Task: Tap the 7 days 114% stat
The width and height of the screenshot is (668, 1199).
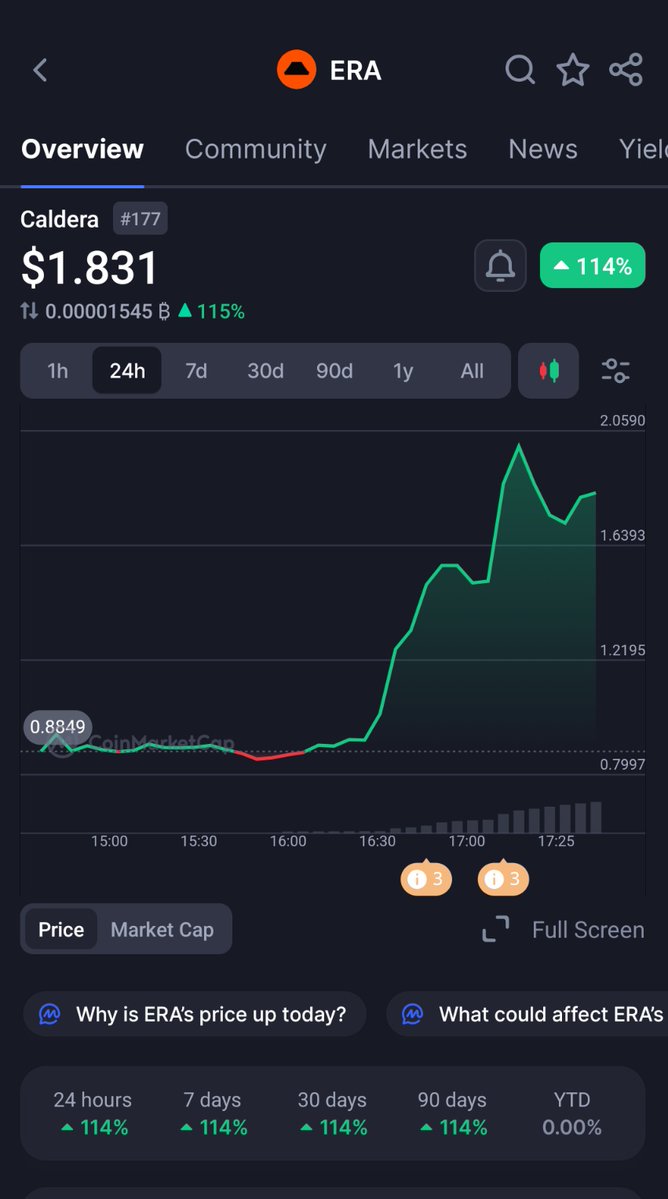Action: pyautogui.click(x=213, y=1113)
